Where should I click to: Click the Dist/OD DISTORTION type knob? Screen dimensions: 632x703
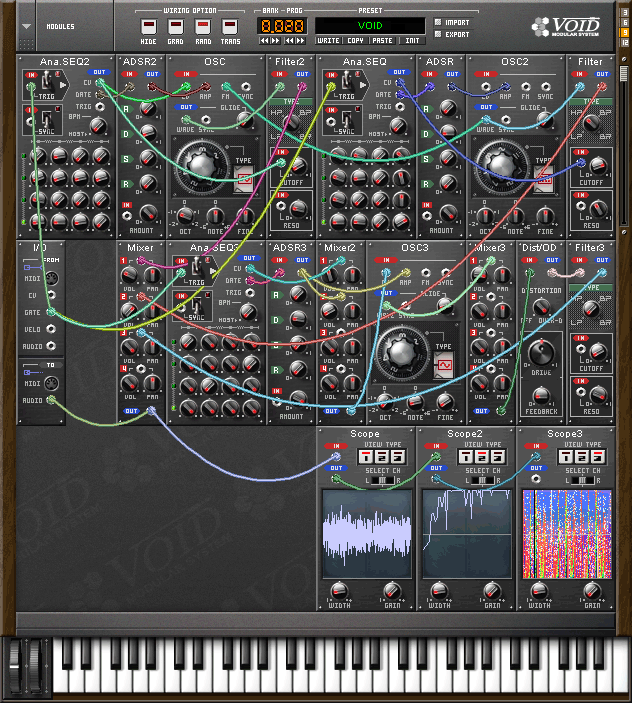click(541, 308)
